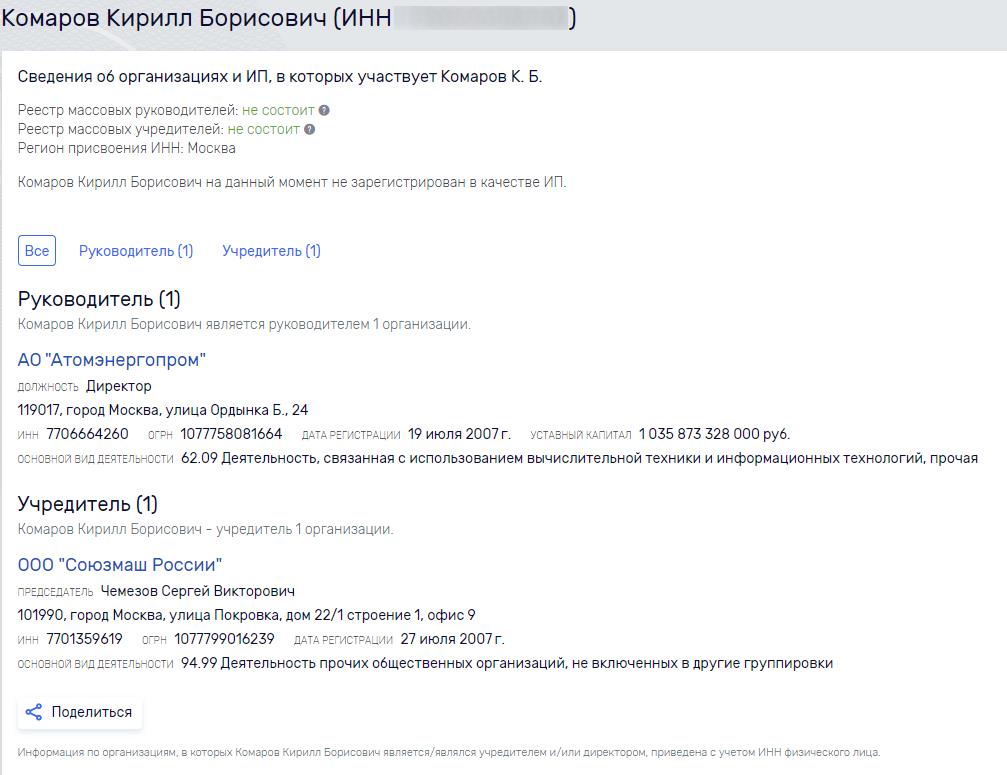Click the charter capital 1 035 873 328 000 руб.
1007x775 pixels.
(x=714, y=434)
